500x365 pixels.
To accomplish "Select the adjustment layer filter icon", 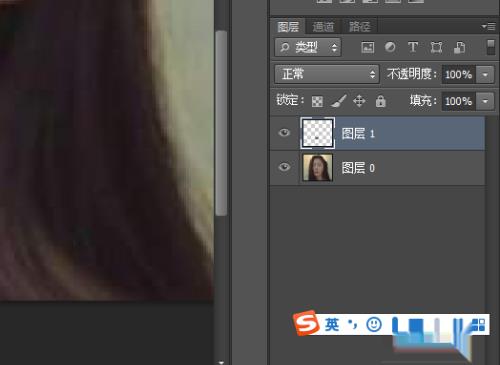I will (390, 47).
